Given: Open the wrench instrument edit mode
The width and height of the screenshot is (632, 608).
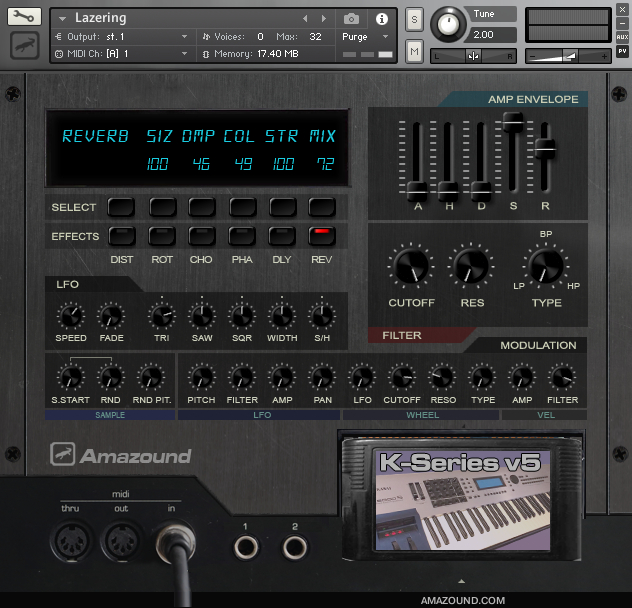Looking at the screenshot, I should click(24, 17).
